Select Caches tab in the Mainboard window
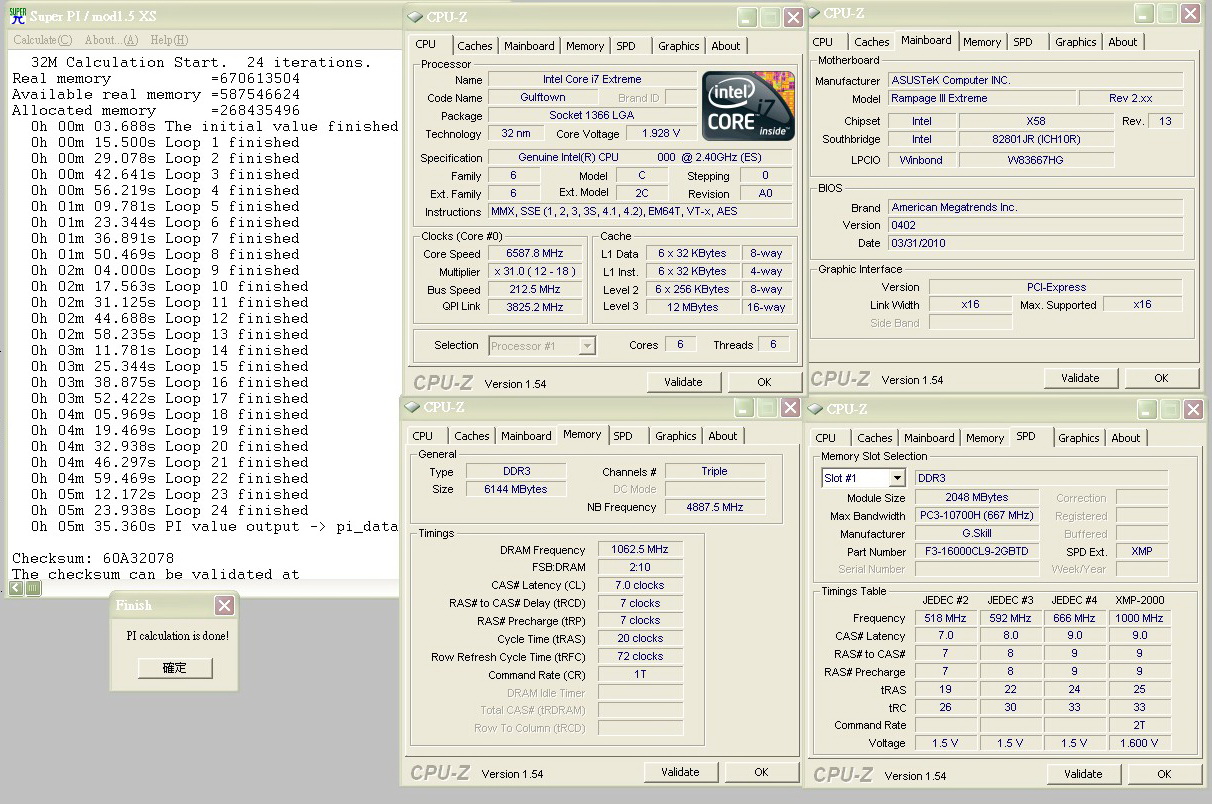Viewport: 1212px width, 804px height. click(x=872, y=42)
